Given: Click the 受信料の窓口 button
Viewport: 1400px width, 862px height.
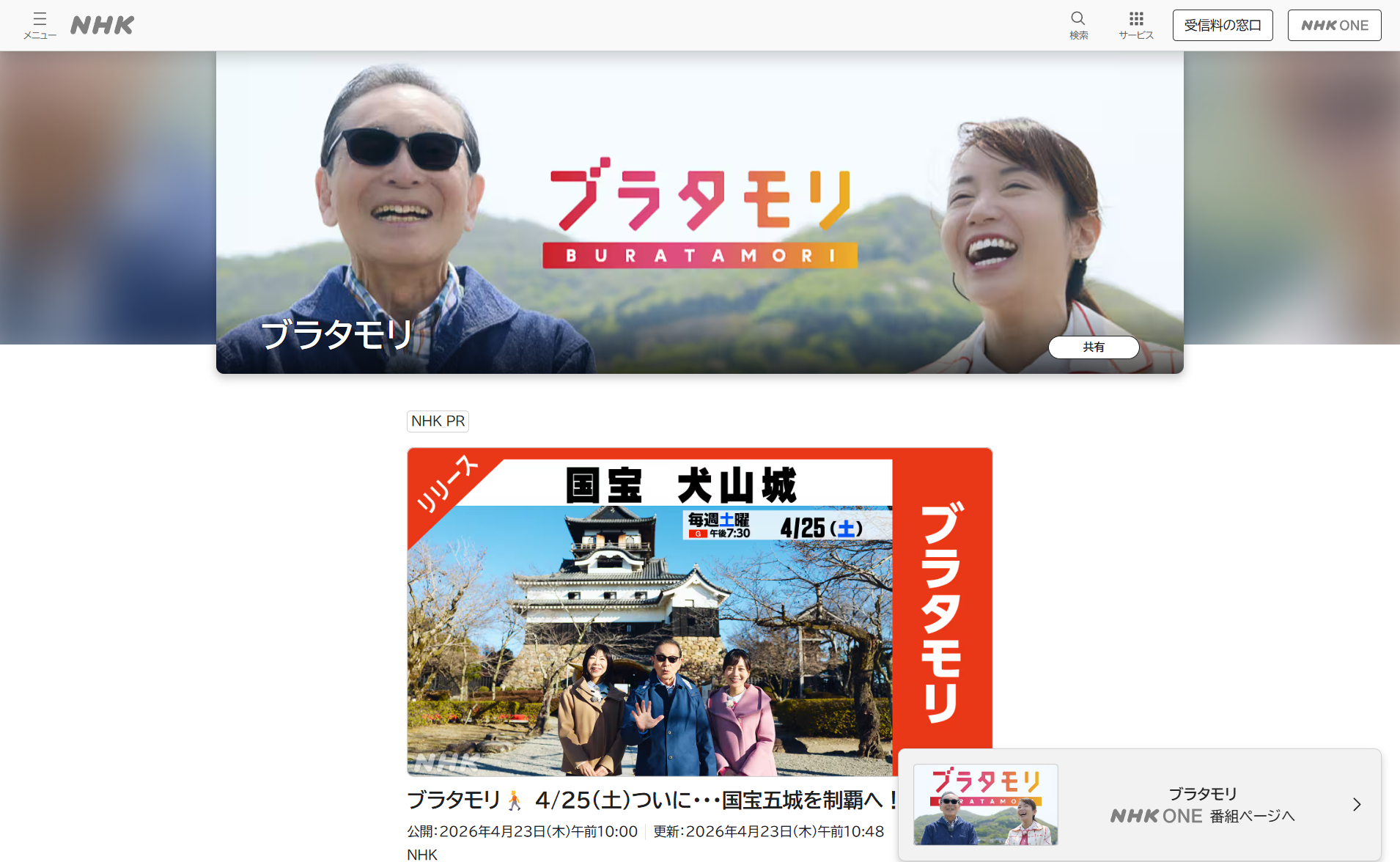Looking at the screenshot, I should (1222, 26).
